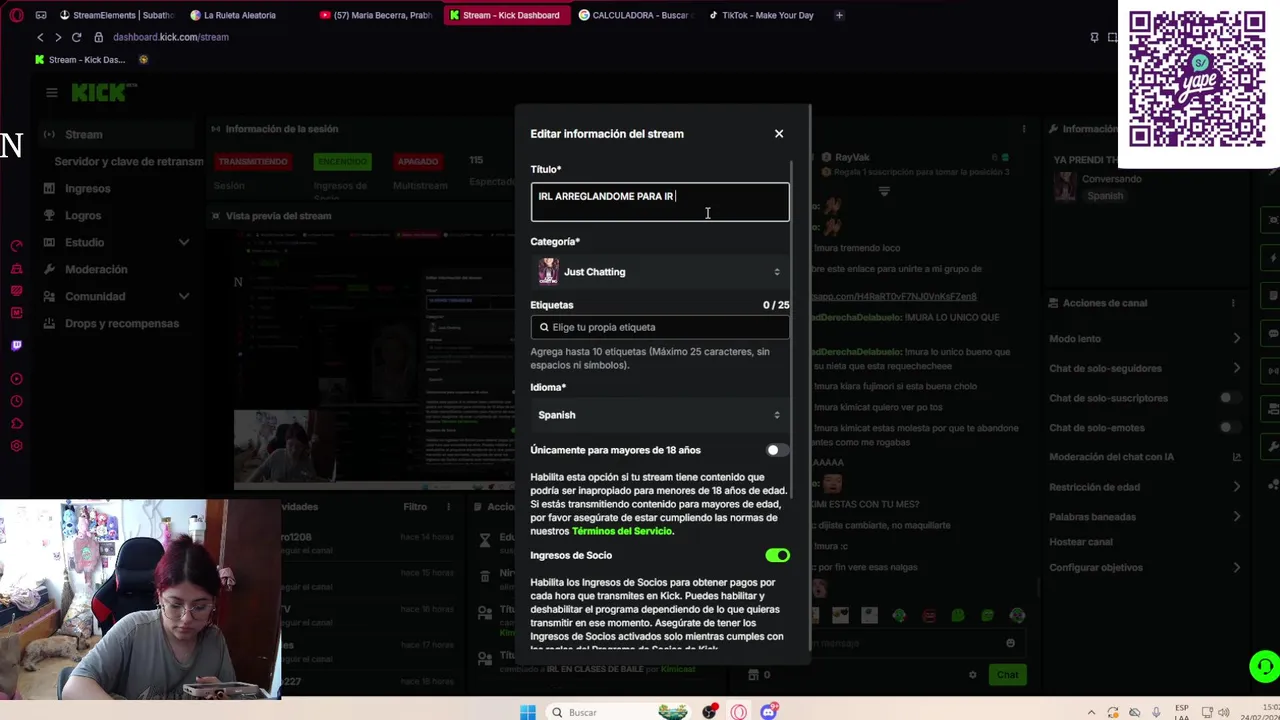Expand Modo lento option
This screenshot has height=720, width=1280.
coord(1145,338)
